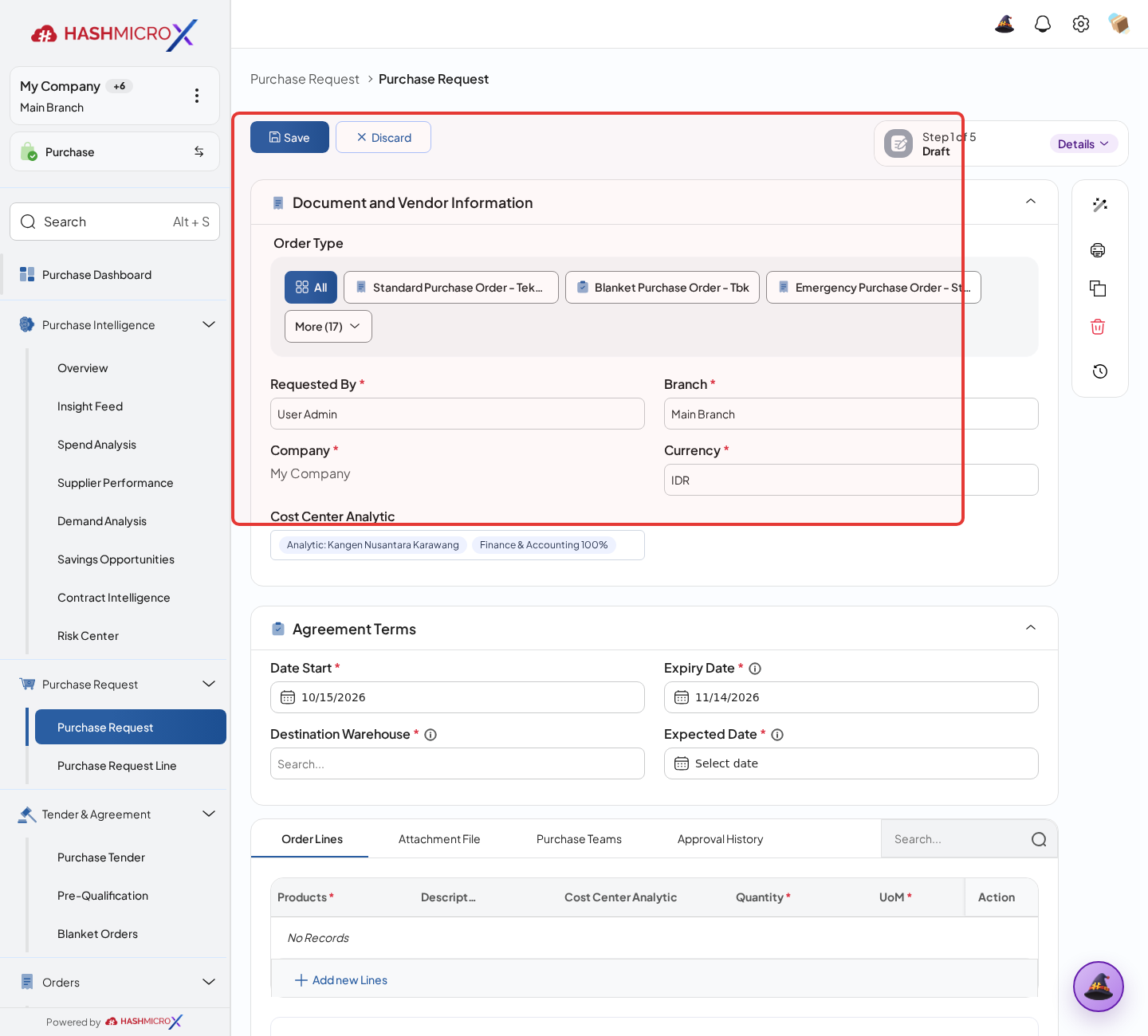Screen dimensions: 1148x1036
Task: Open Purchase Request Line menu item
Action: [117, 766]
